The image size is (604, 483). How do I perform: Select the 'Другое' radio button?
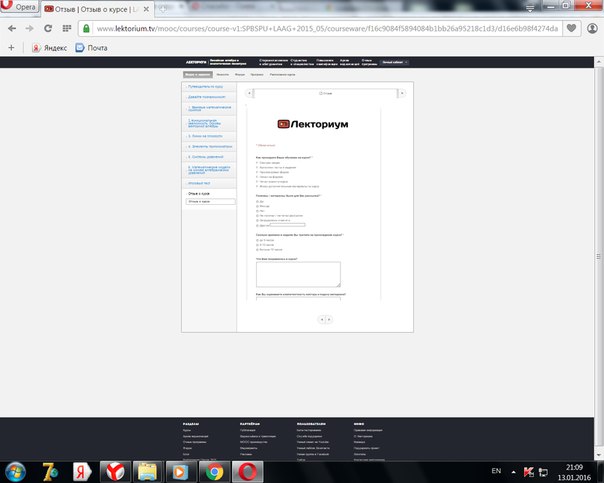[257, 225]
